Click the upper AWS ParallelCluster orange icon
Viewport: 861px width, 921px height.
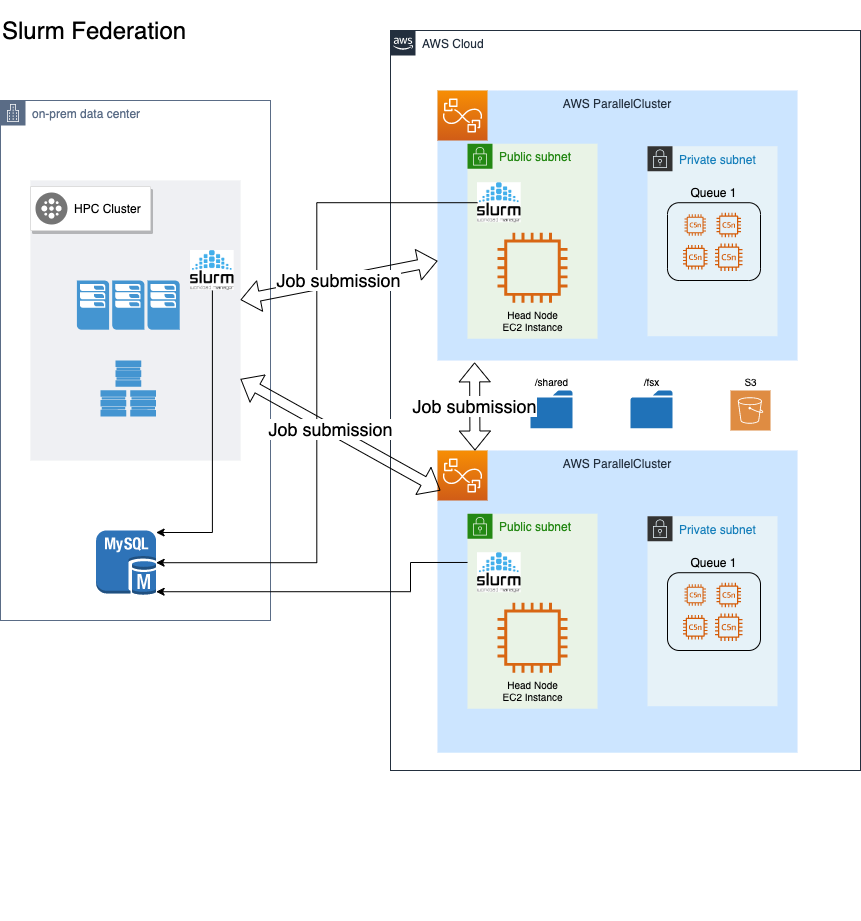click(x=462, y=115)
